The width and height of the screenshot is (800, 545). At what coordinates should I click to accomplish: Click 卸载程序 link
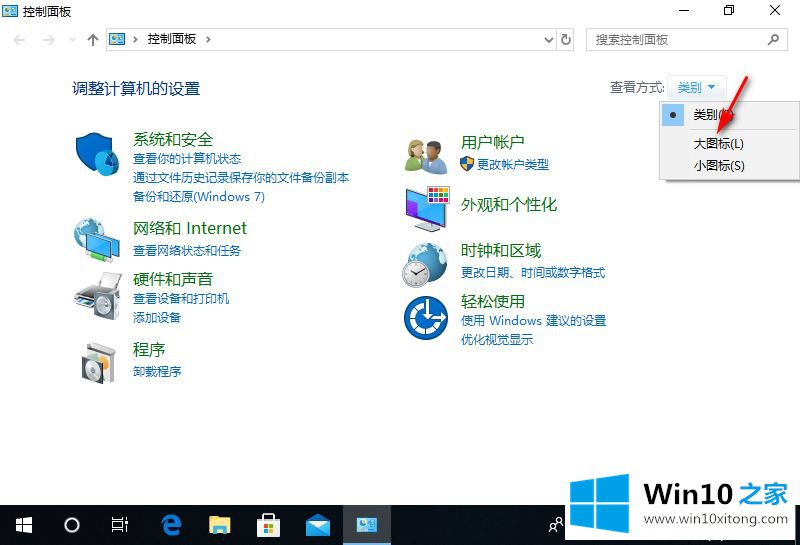tap(157, 371)
